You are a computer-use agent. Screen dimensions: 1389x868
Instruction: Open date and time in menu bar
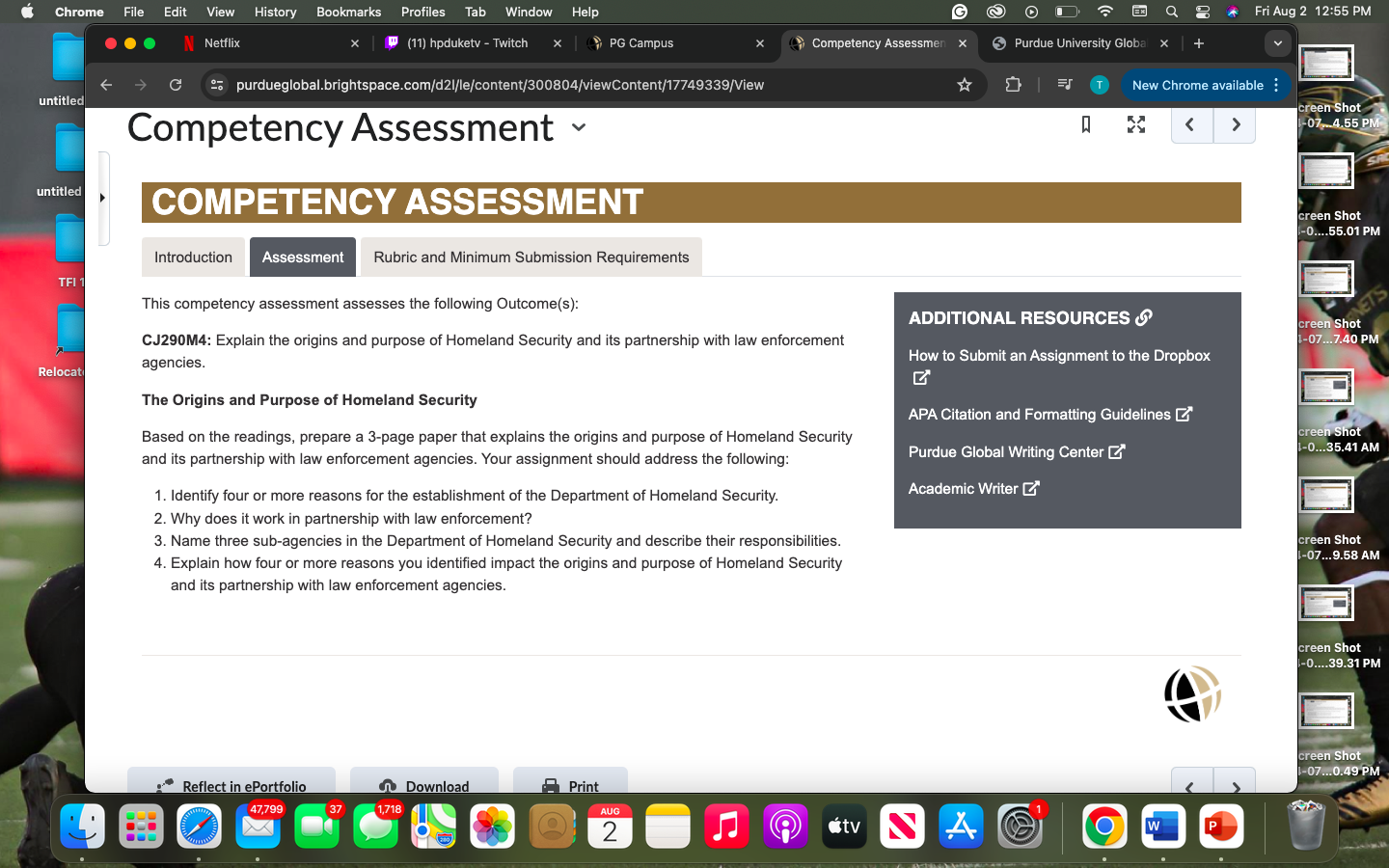1312,12
